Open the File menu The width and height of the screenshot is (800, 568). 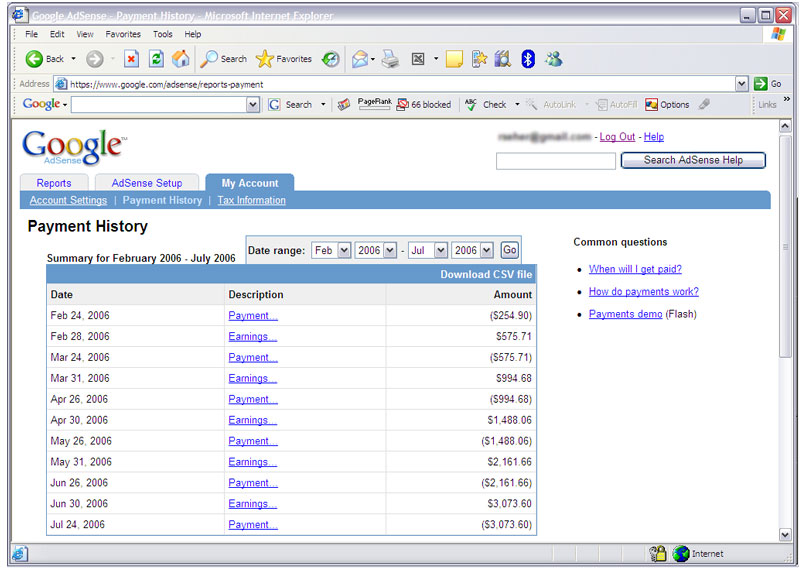pos(32,34)
